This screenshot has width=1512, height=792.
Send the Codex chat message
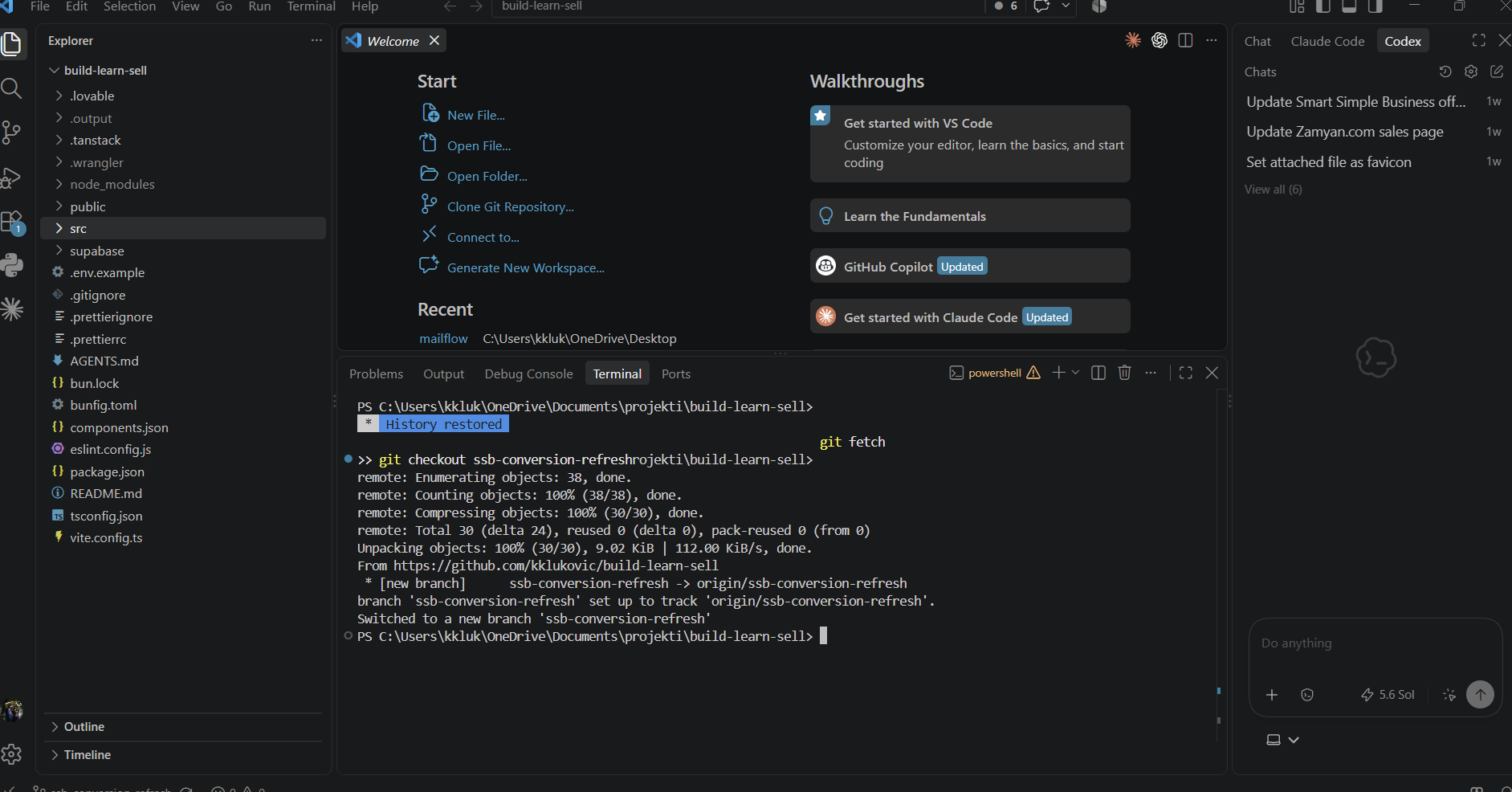(1481, 695)
